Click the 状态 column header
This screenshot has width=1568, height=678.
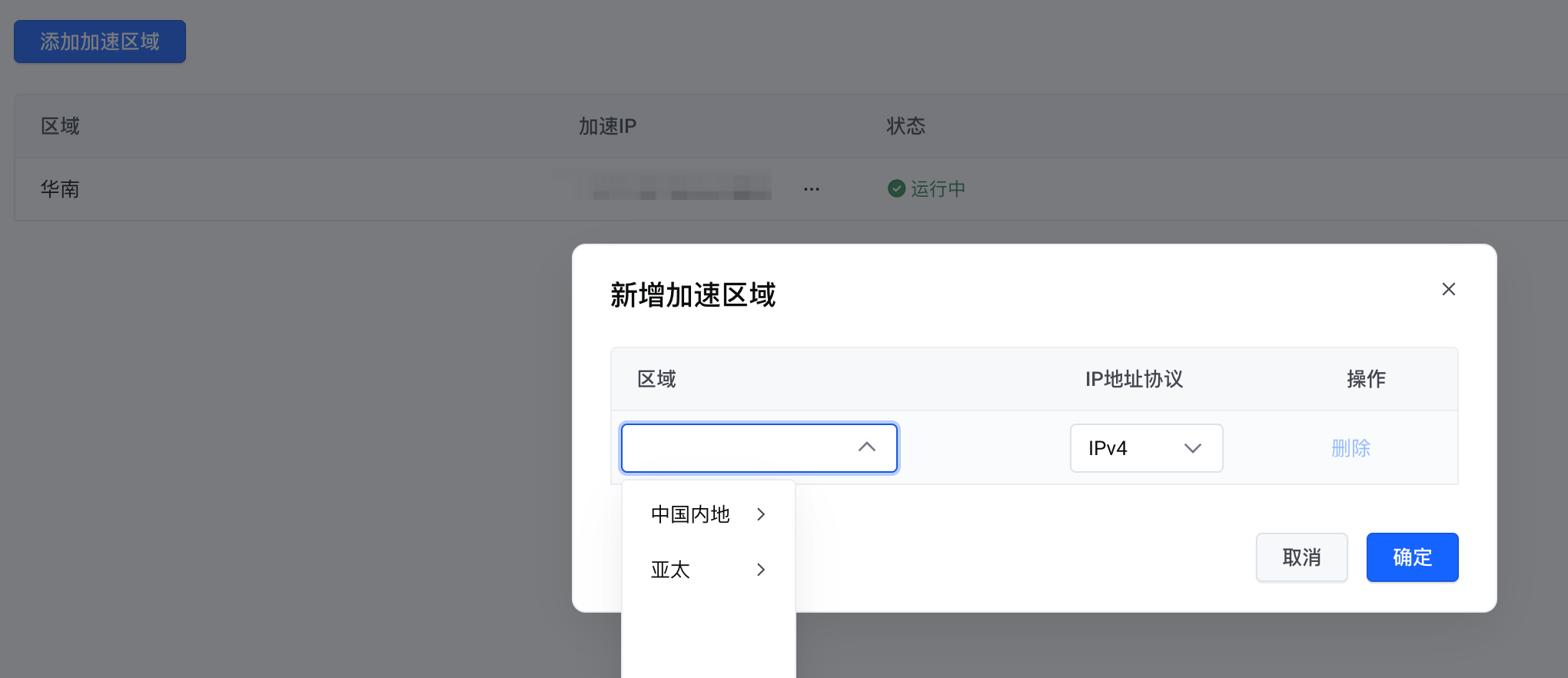click(905, 126)
